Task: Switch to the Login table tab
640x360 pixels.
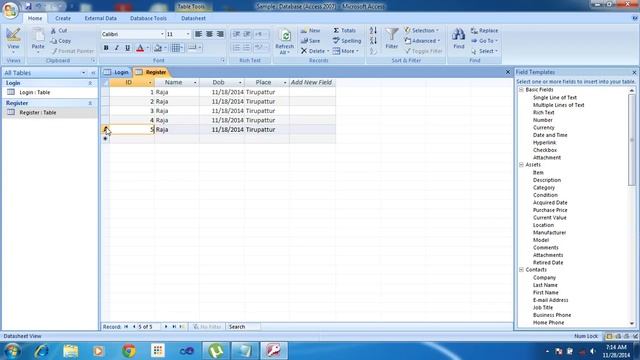Action: (x=116, y=72)
